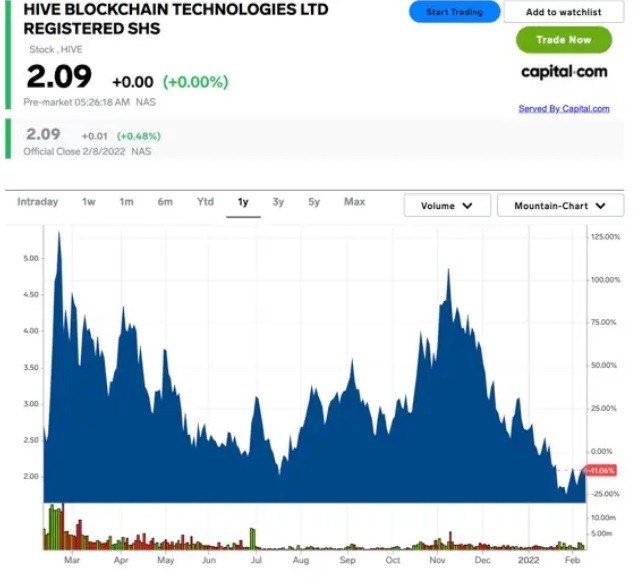Open the Mountain-Chart type dropdown
This screenshot has width=638, height=582.
tap(560, 206)
